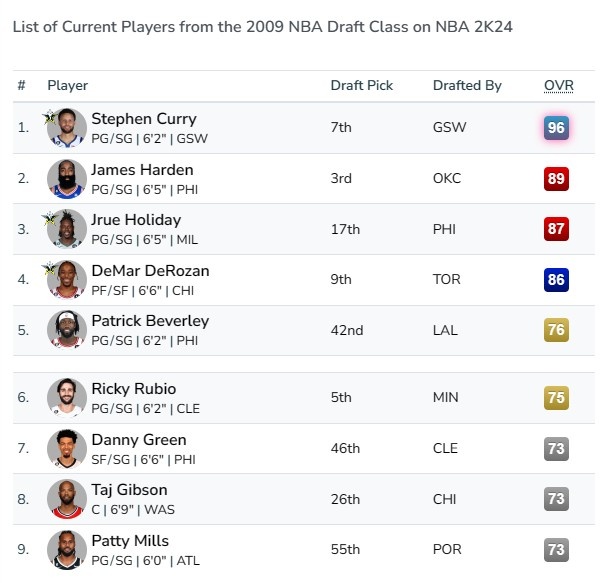605x583 pixels.
Task: Open the Jrue Holiday name link
Action: point(136,220)
